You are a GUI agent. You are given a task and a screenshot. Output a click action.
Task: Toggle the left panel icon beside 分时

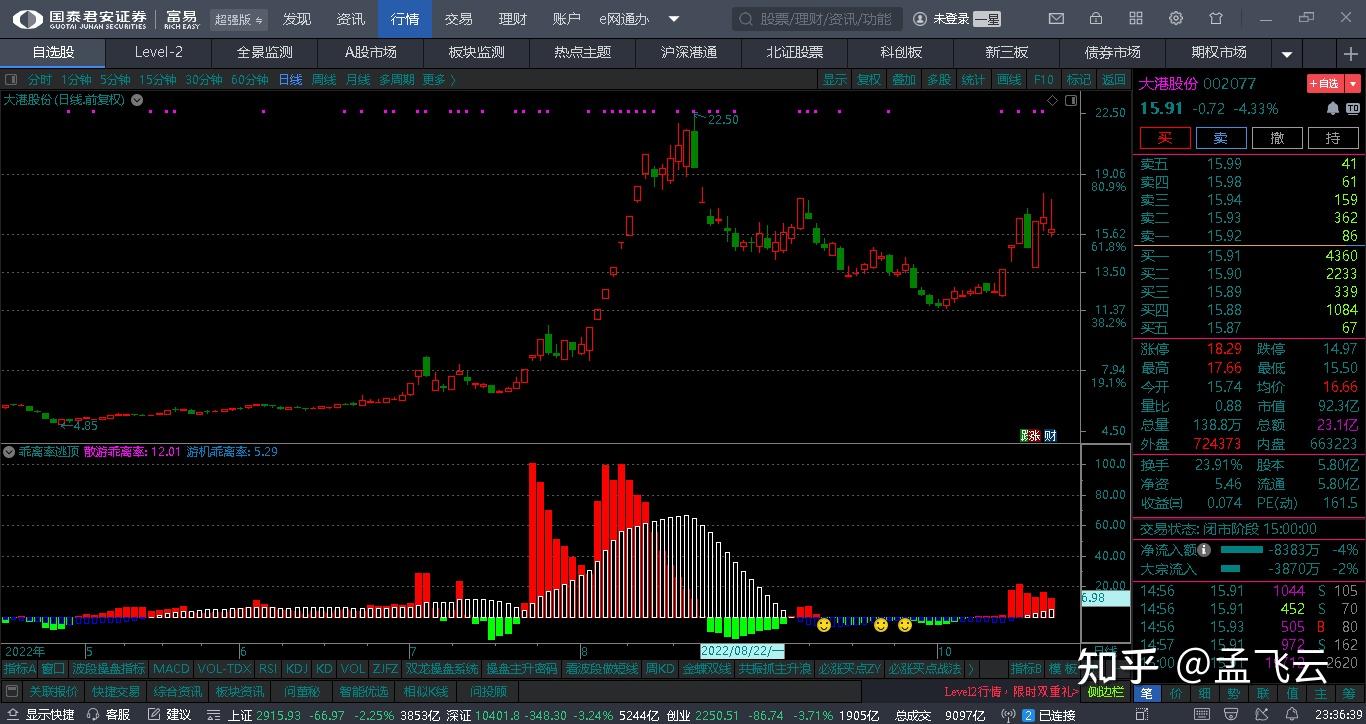[11, 80]
